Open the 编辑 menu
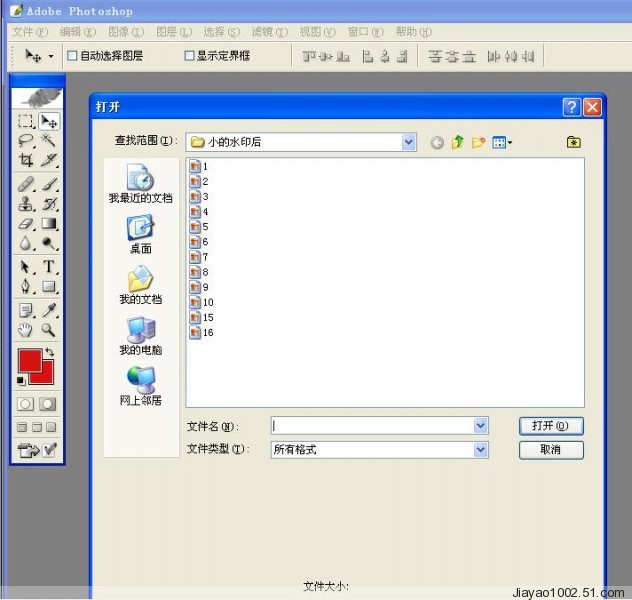 tap(78, 31)
